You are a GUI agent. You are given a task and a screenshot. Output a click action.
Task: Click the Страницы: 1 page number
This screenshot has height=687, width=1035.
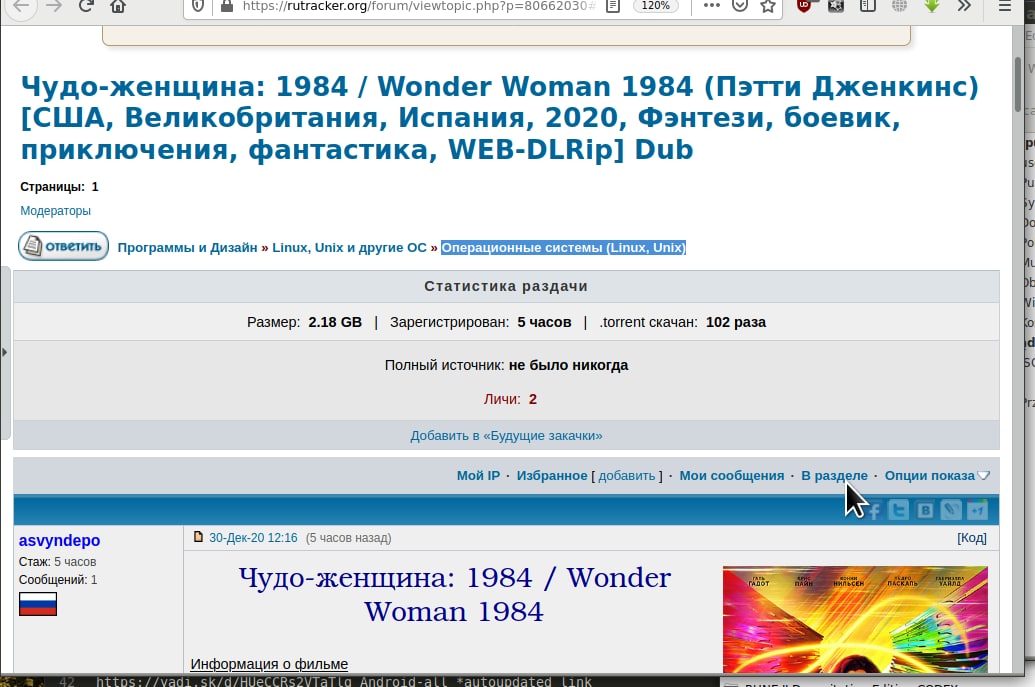point(95,187)
